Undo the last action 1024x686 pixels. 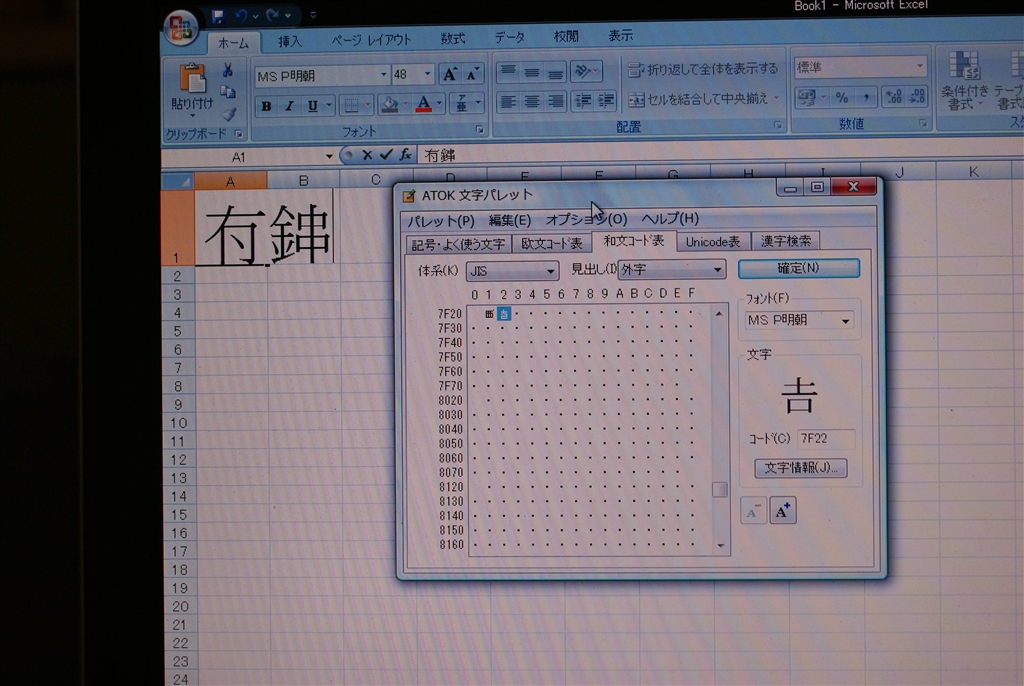tap(242, 16)
